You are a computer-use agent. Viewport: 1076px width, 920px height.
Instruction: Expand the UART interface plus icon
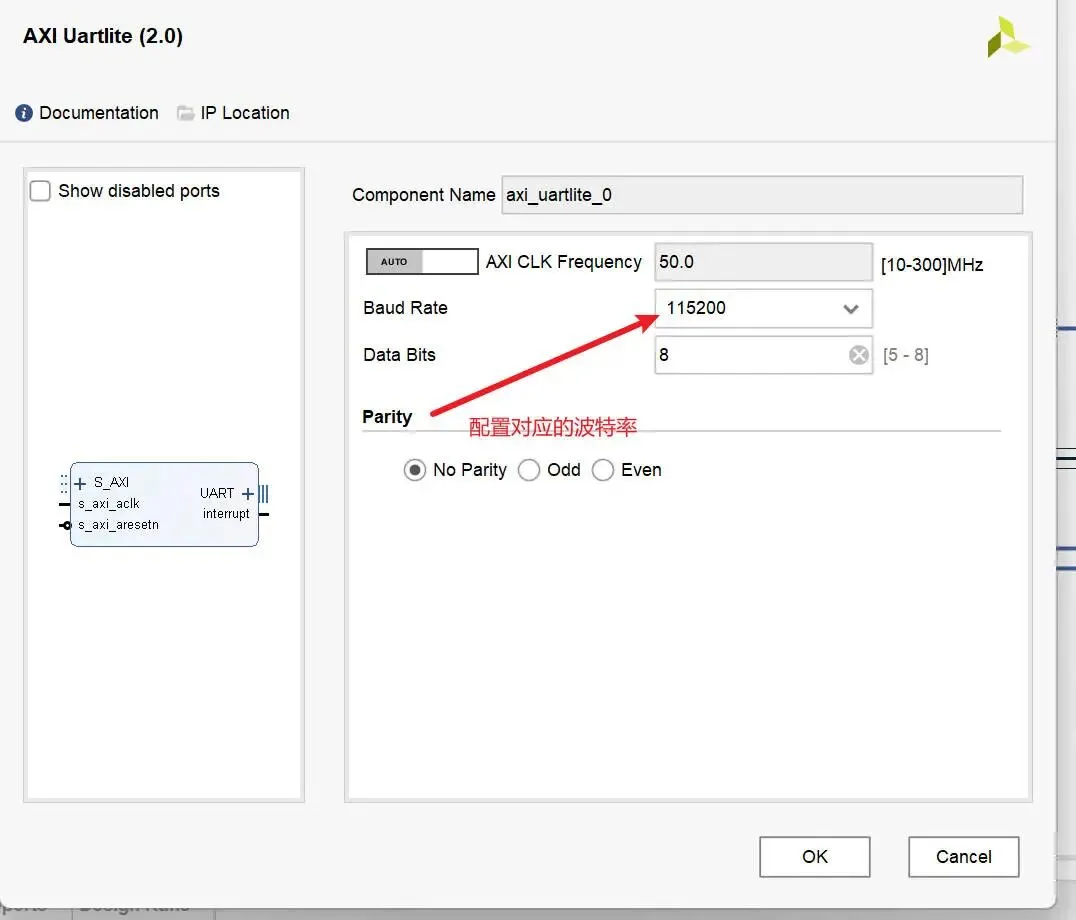click(x=248, y=493)
